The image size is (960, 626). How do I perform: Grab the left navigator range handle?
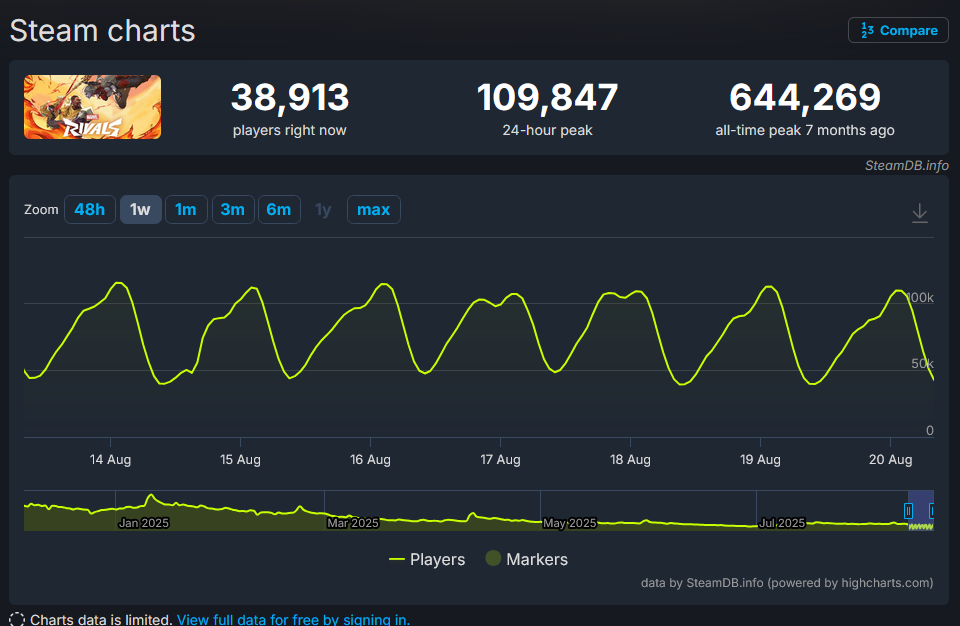[x=908, y=510]
